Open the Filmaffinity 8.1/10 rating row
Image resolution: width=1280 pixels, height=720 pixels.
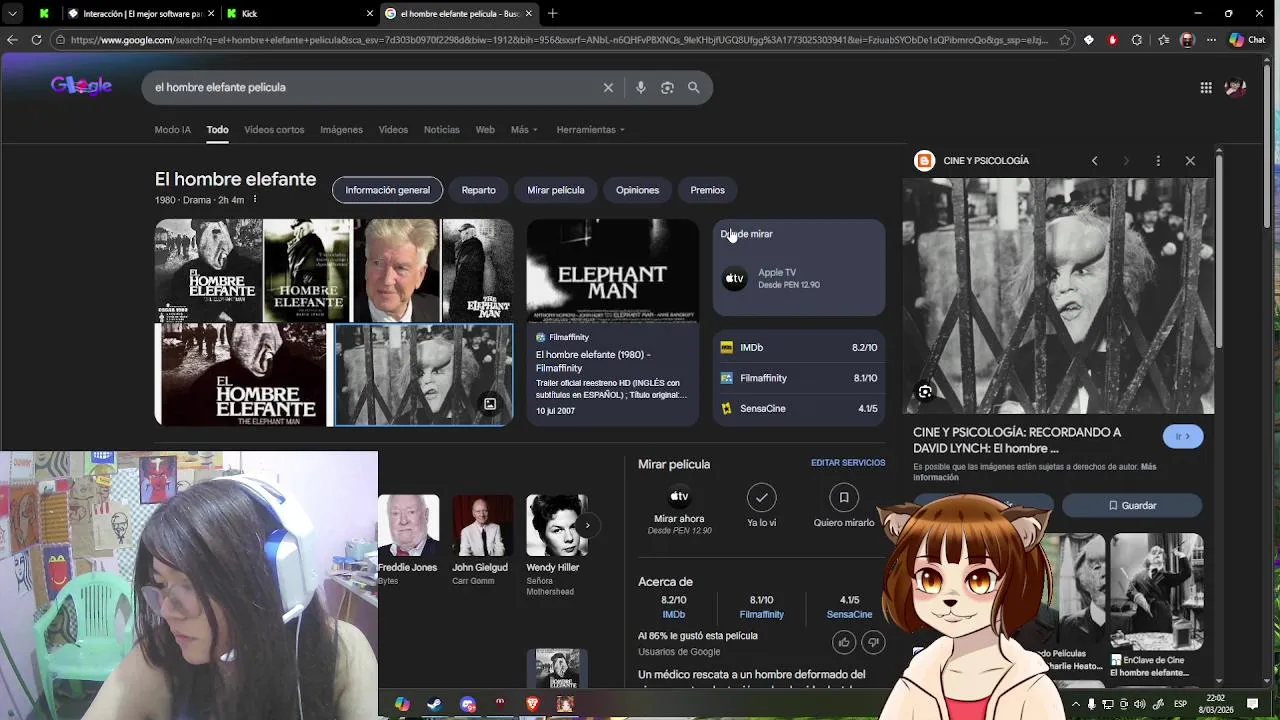(798, 378)
